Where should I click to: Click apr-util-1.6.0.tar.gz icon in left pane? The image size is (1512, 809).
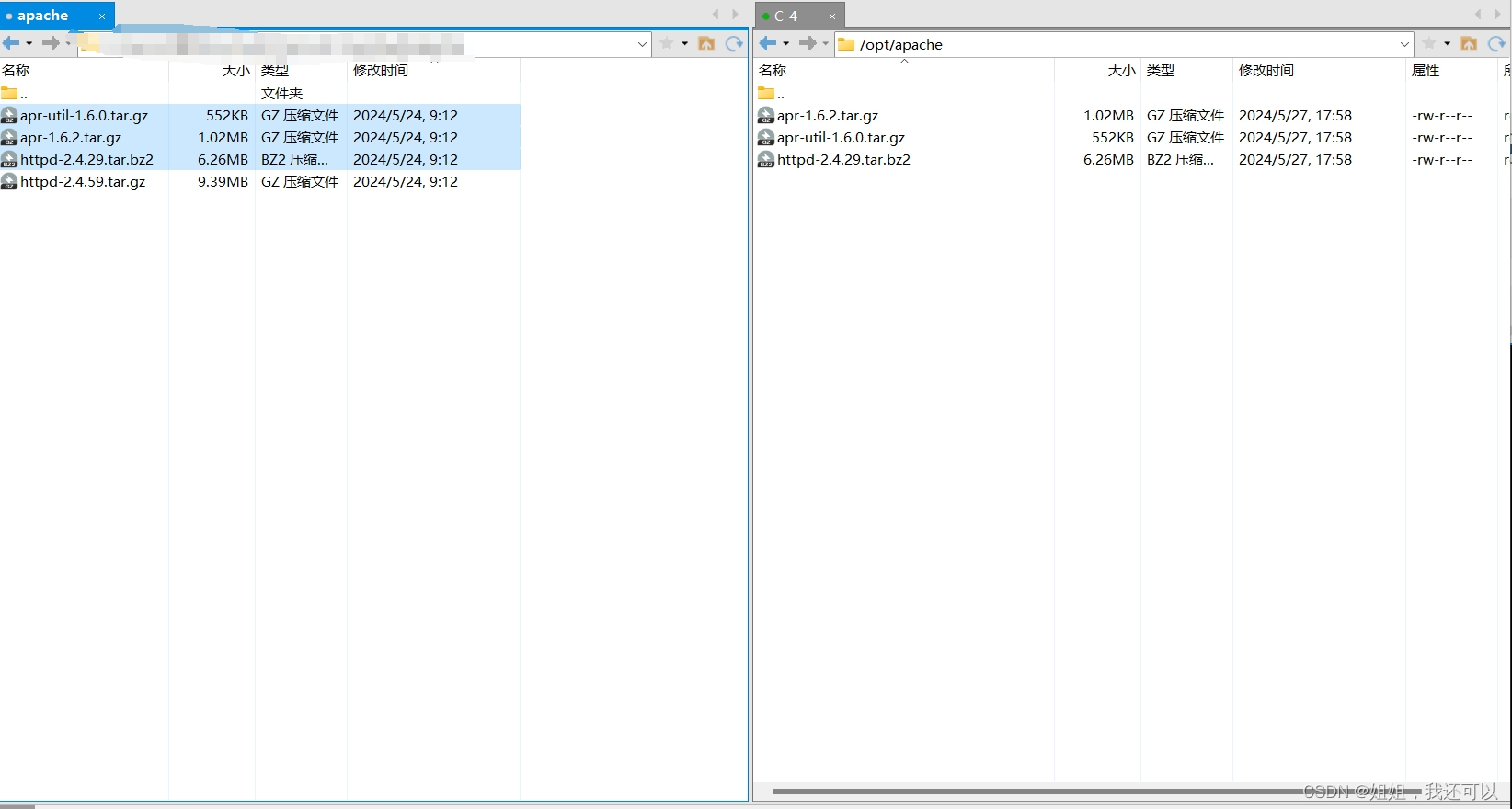click(x=9, y=115)
